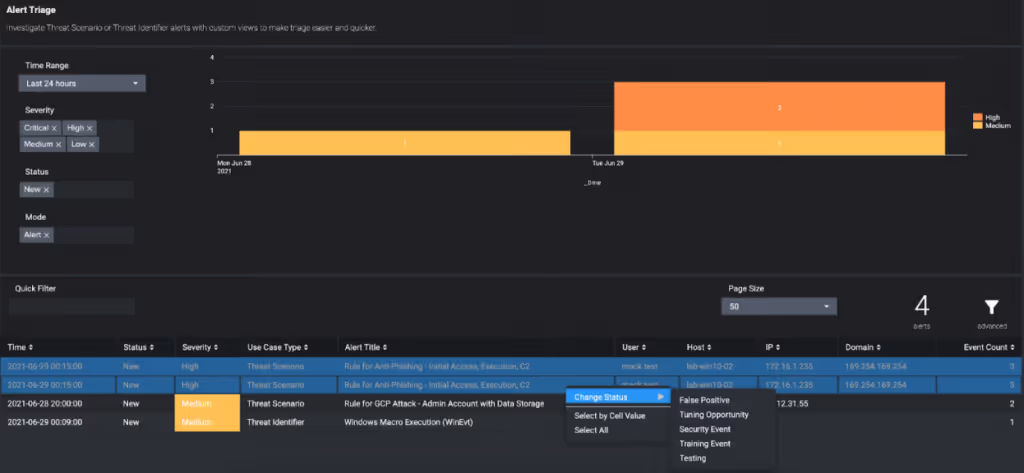Open the advanced filter funnel icon
The height and width of the screenshot is (473, 1024).
[991, 307]
